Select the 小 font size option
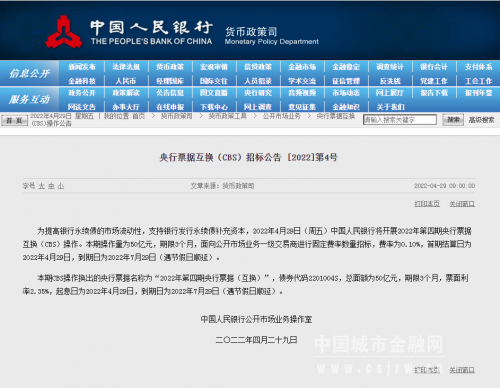500x388 pixels. (61, 186)
